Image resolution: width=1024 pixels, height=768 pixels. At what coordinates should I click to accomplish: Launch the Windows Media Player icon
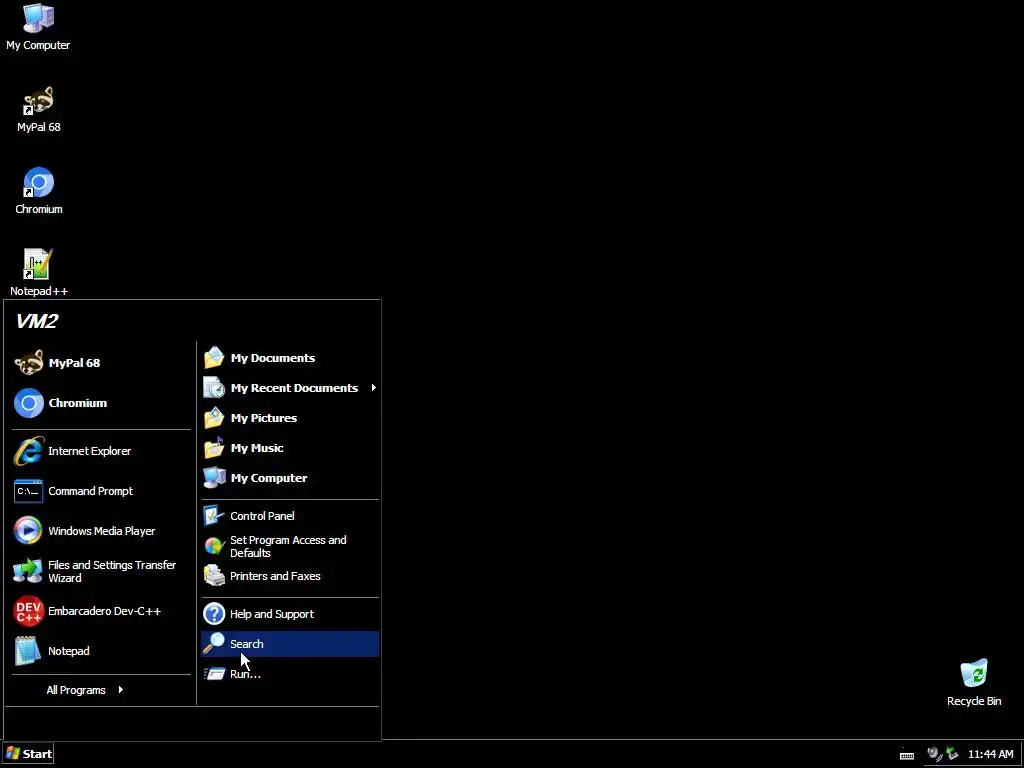pyautogui.click(x=28, y=531)
